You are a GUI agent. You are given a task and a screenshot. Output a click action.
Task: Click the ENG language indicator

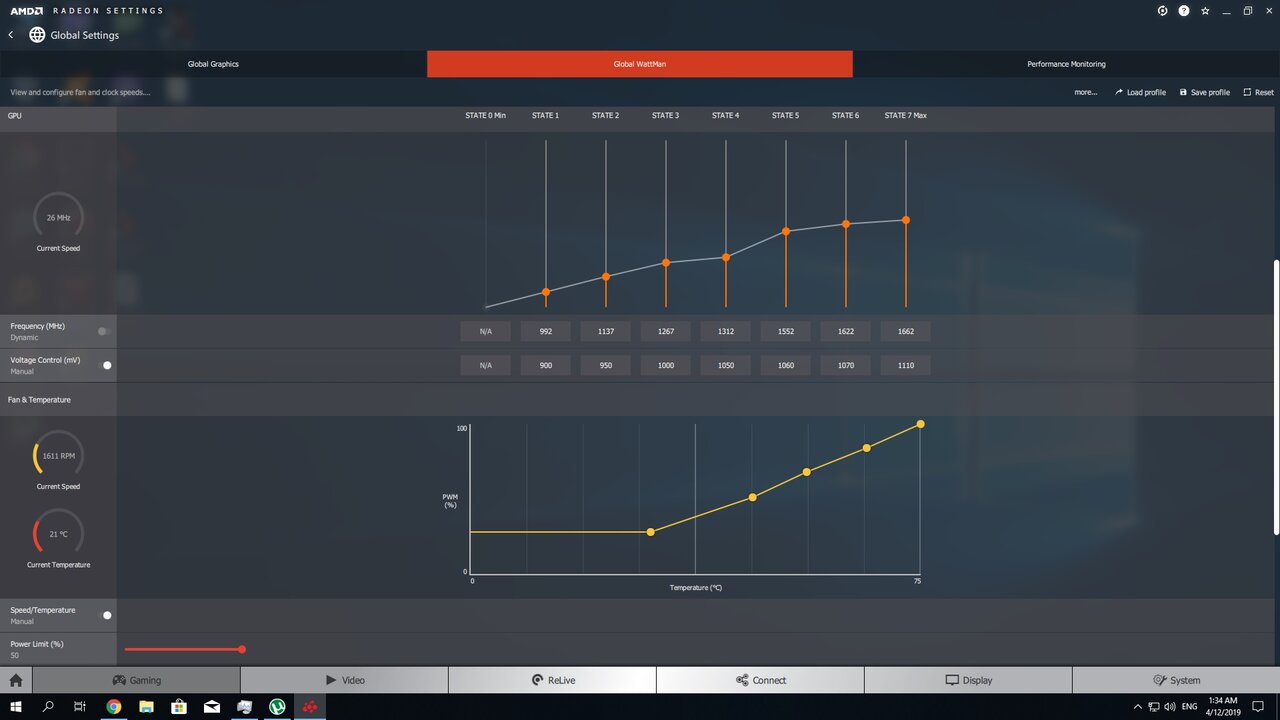1190,707
